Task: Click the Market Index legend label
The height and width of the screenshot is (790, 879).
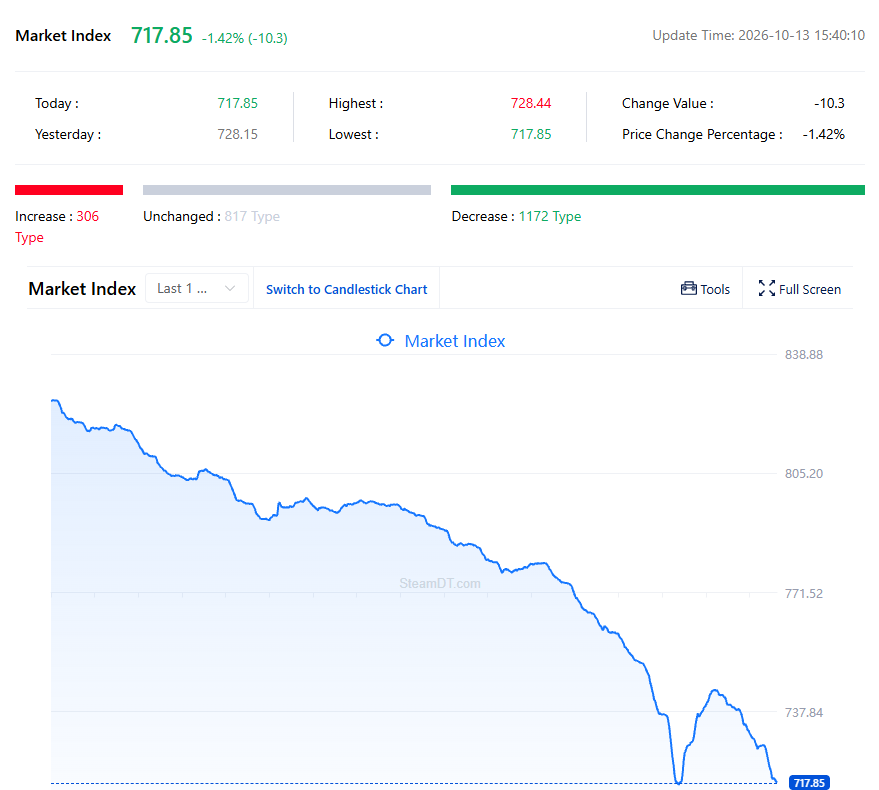Action: tap(455, 341)
